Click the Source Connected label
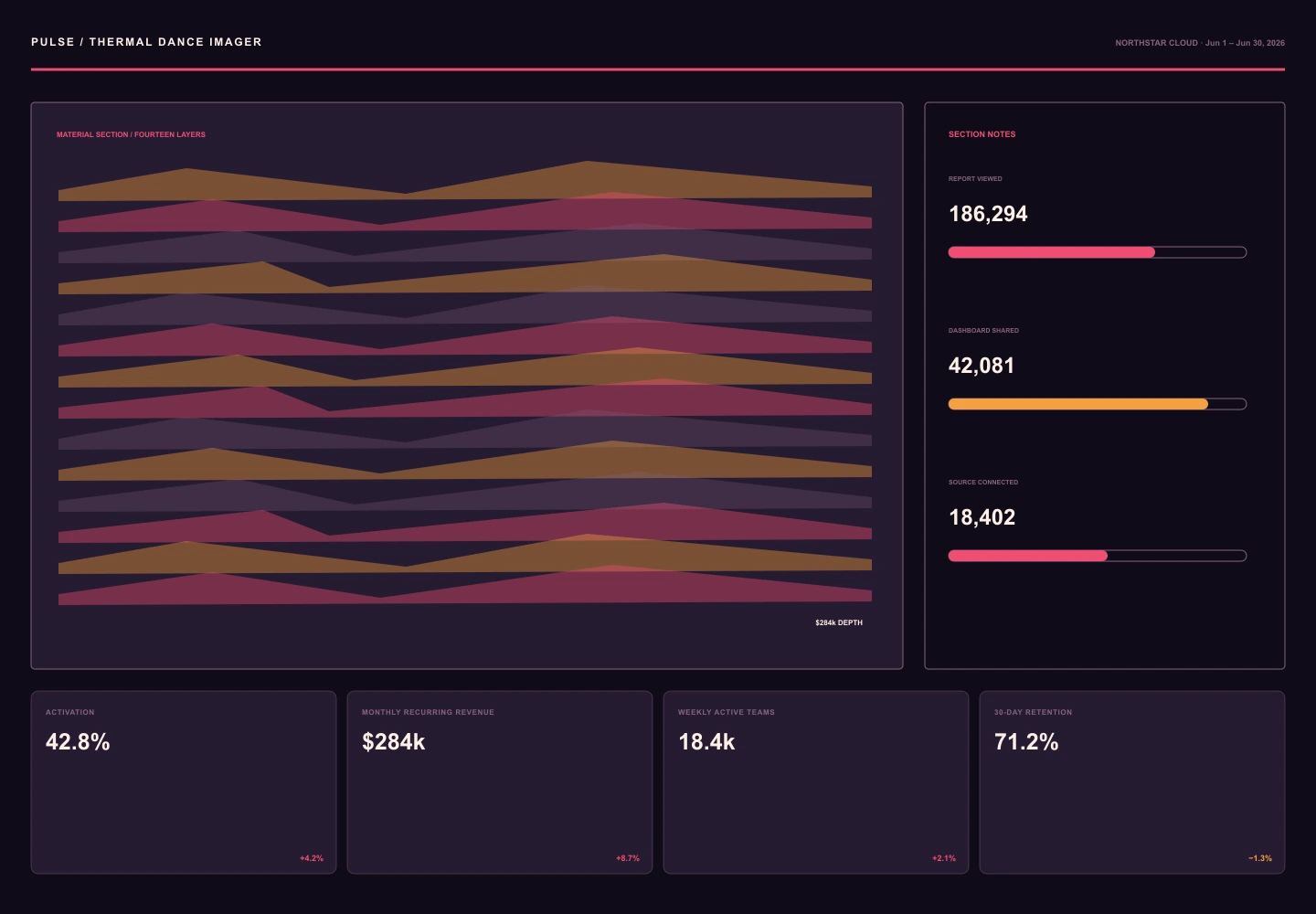 coord(983,483)
